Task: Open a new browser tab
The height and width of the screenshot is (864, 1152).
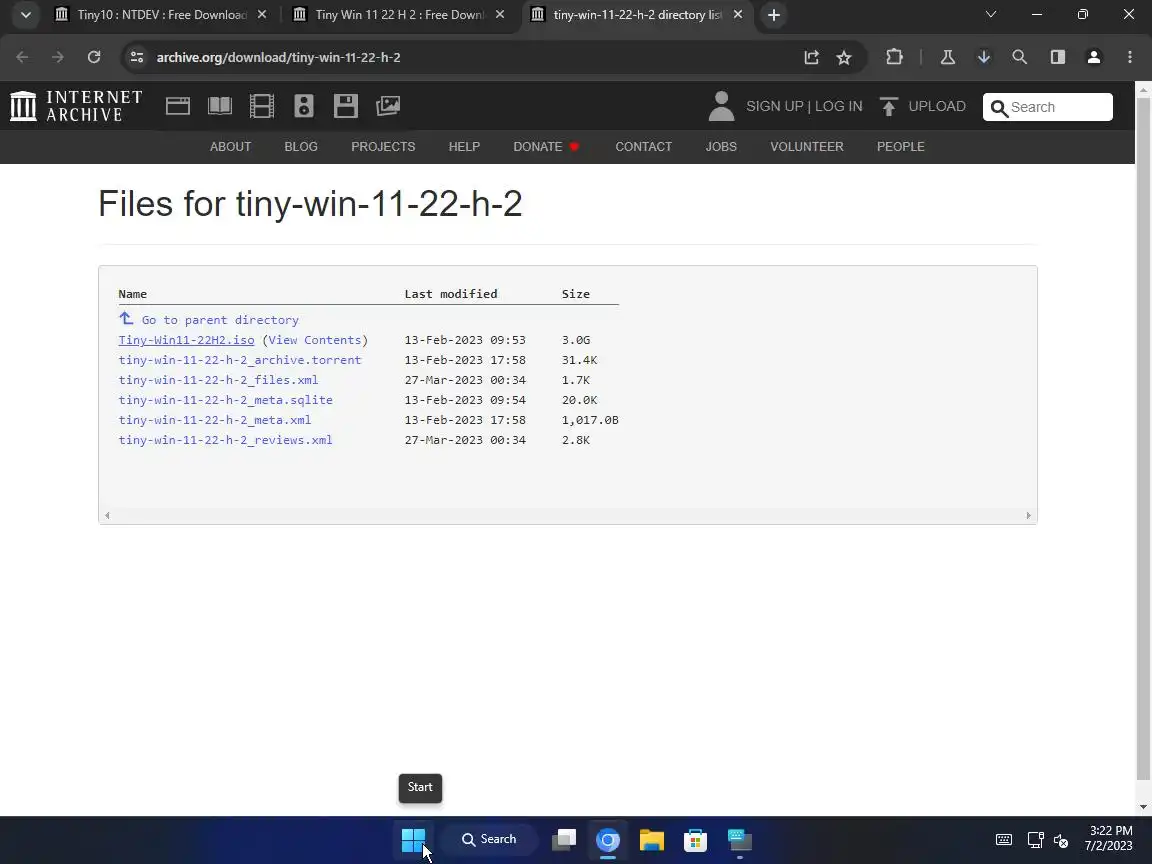Action: point(774,15)
